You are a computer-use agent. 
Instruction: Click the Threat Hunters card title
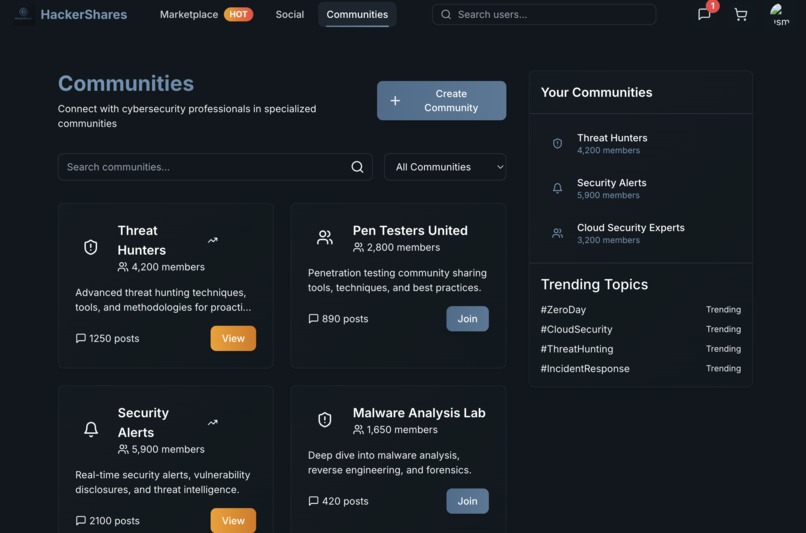coord(141,240)
